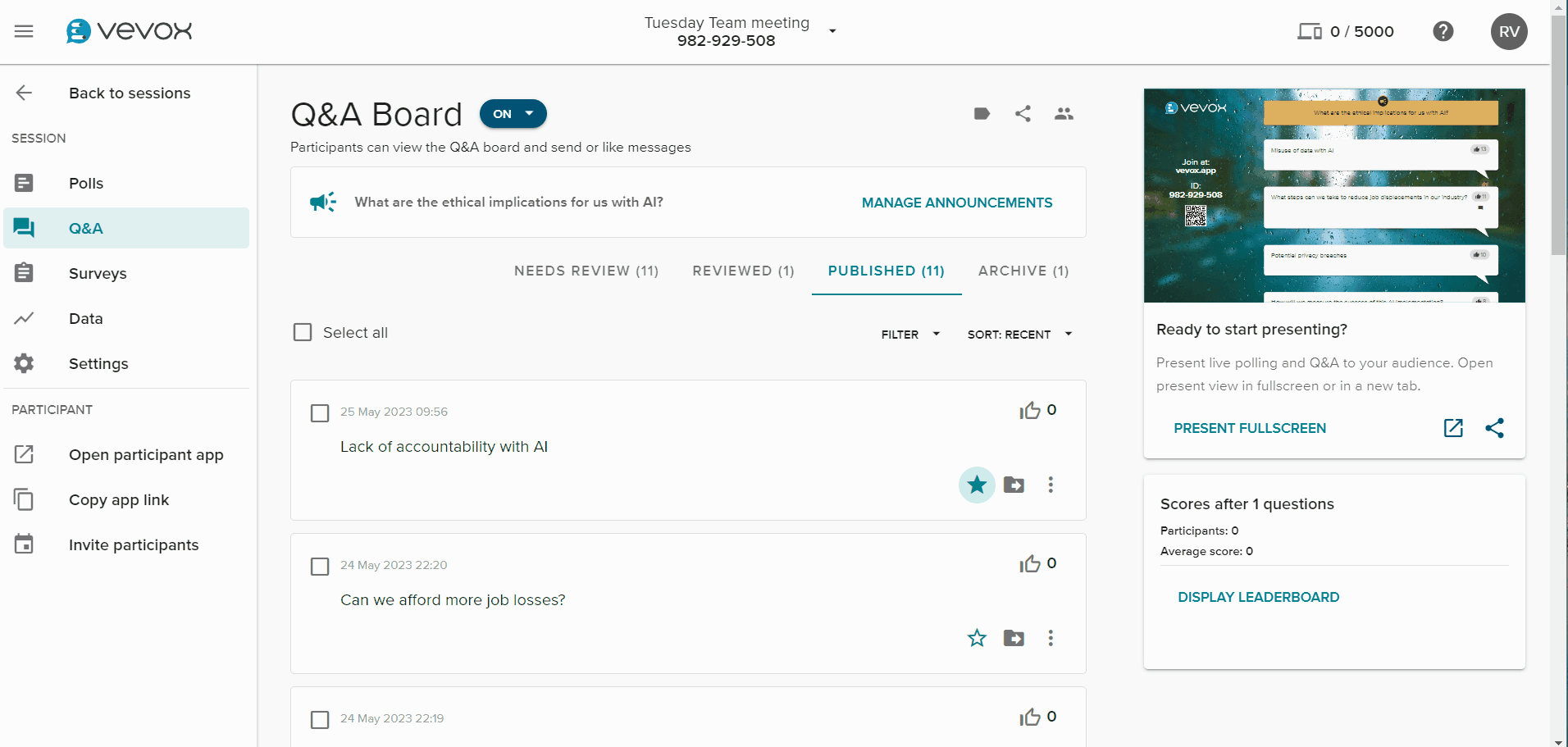Tick checkbox for 24 May 2023 22:20 message
Image resolution: width=1568 pixels, height=747 pixels.
[320, 566]
